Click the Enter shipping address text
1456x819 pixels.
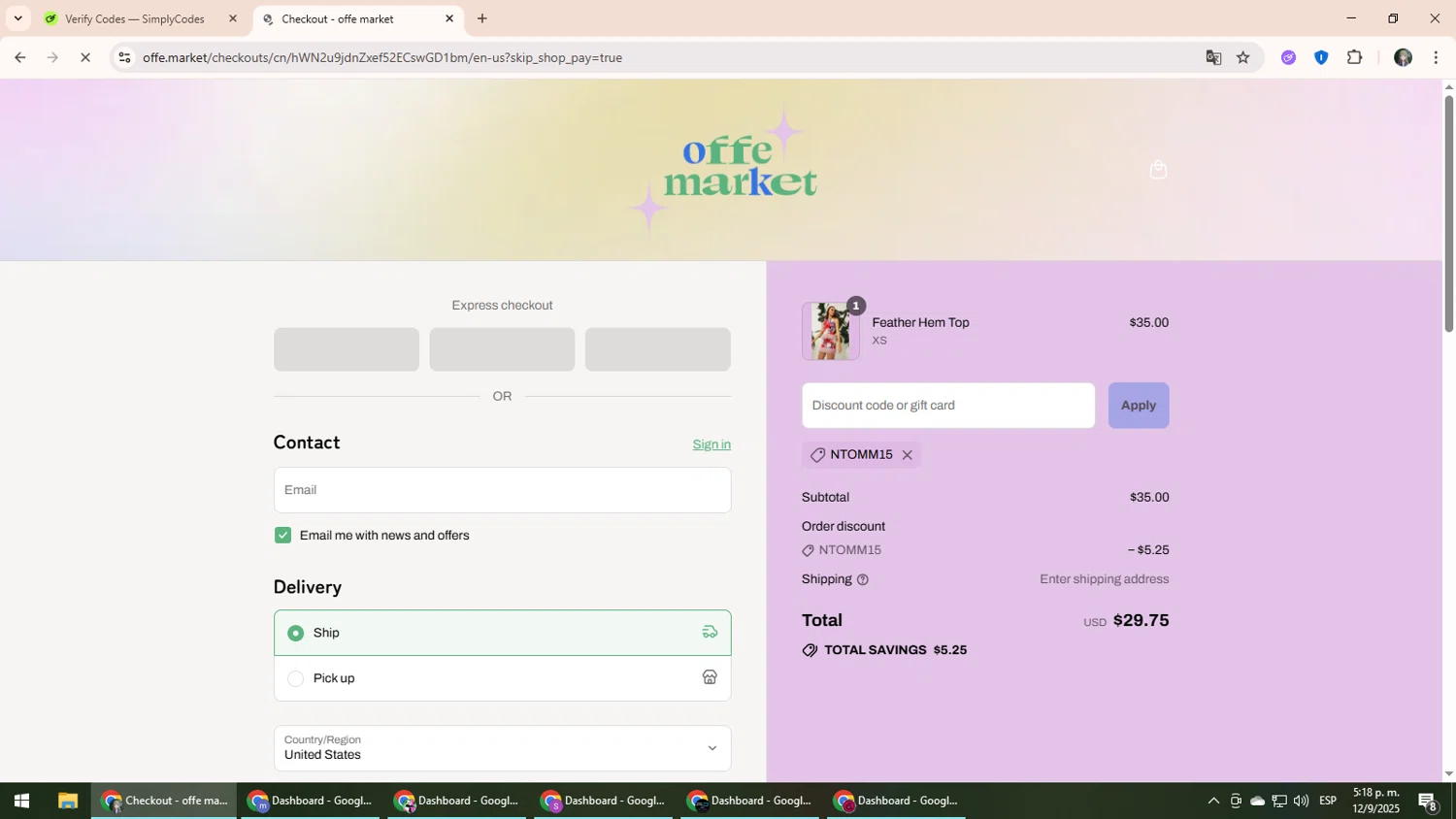tap(1104, 579)
